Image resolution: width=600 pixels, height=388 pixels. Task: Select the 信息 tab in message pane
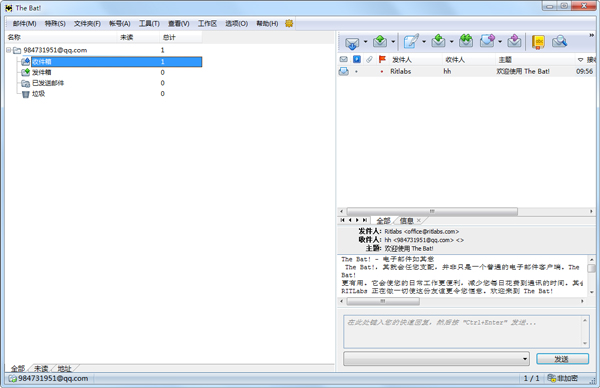click(x=406, y=220)
